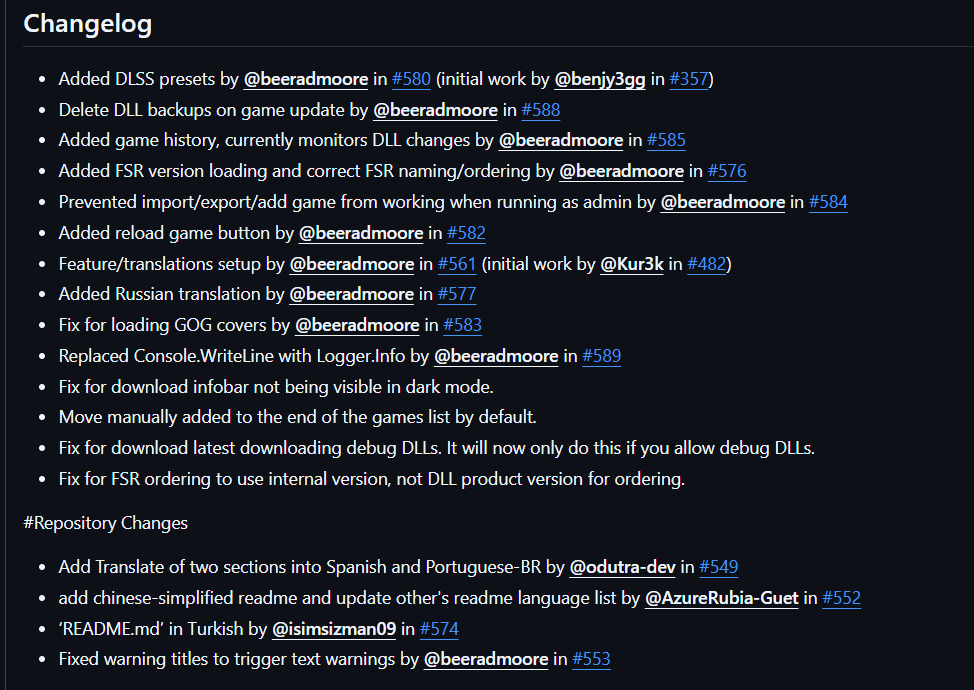Open pull request #589 link
Screen dimensions: 974x690
[x=601, y=356]
